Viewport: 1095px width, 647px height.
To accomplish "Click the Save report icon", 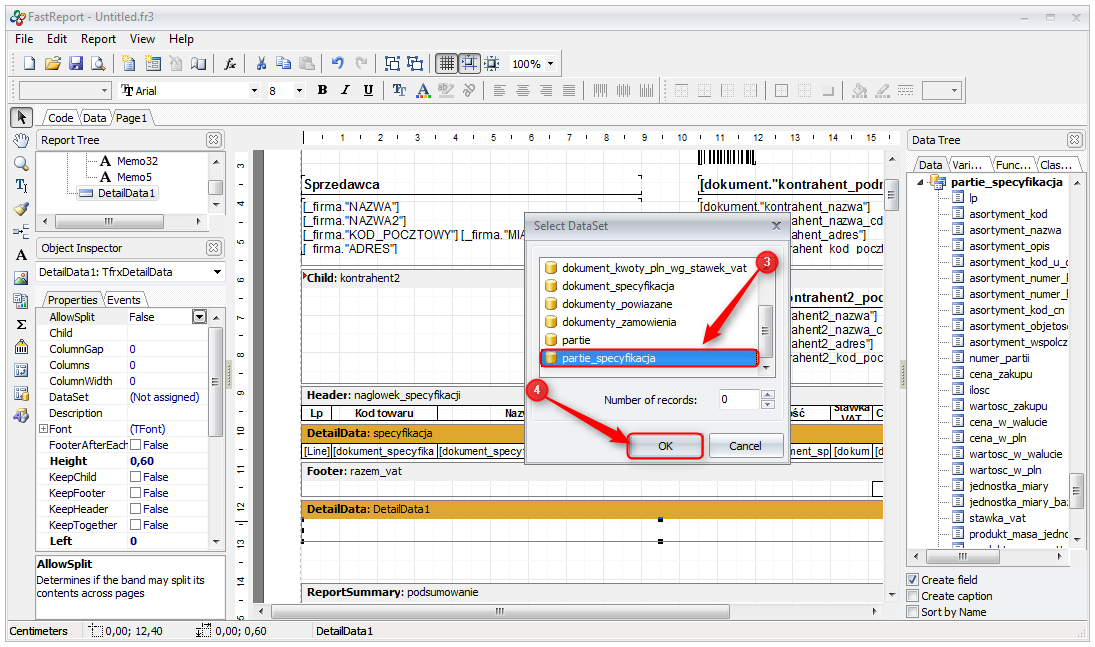I will click(75, 64).
